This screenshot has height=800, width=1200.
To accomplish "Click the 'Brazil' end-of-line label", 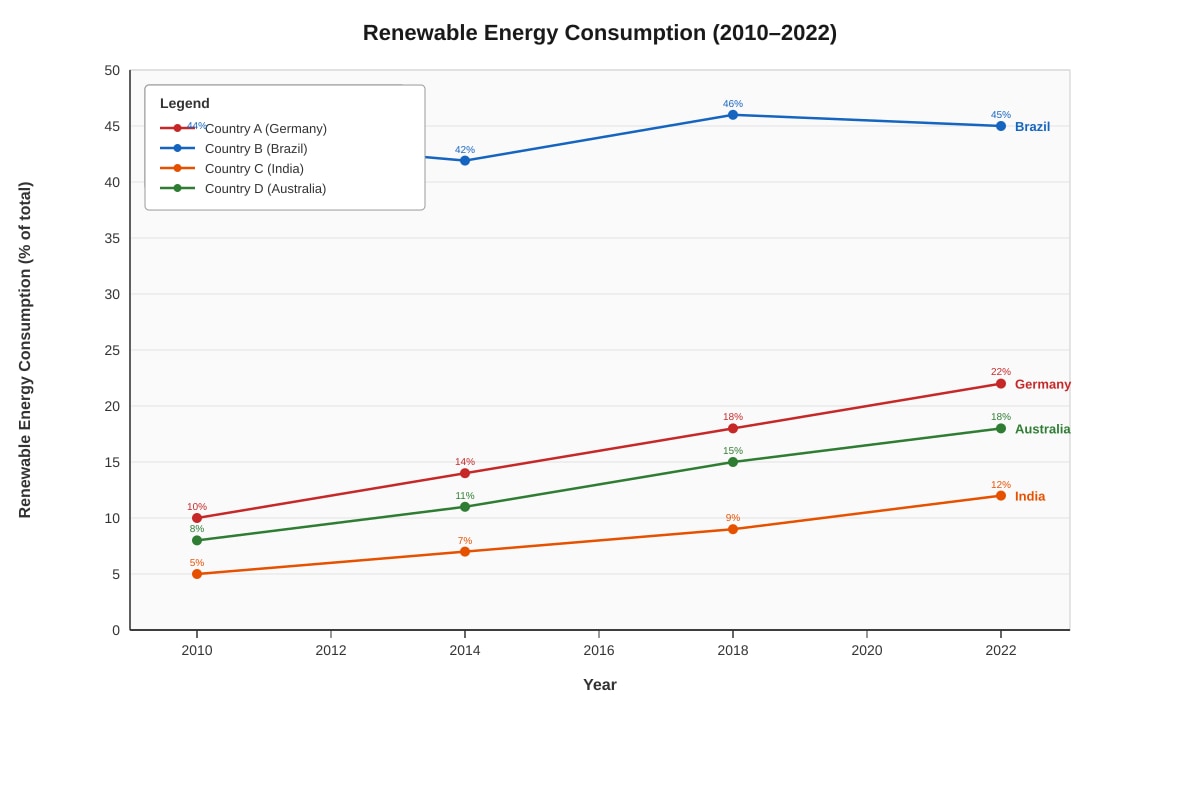I will (x=1032, y=127).
